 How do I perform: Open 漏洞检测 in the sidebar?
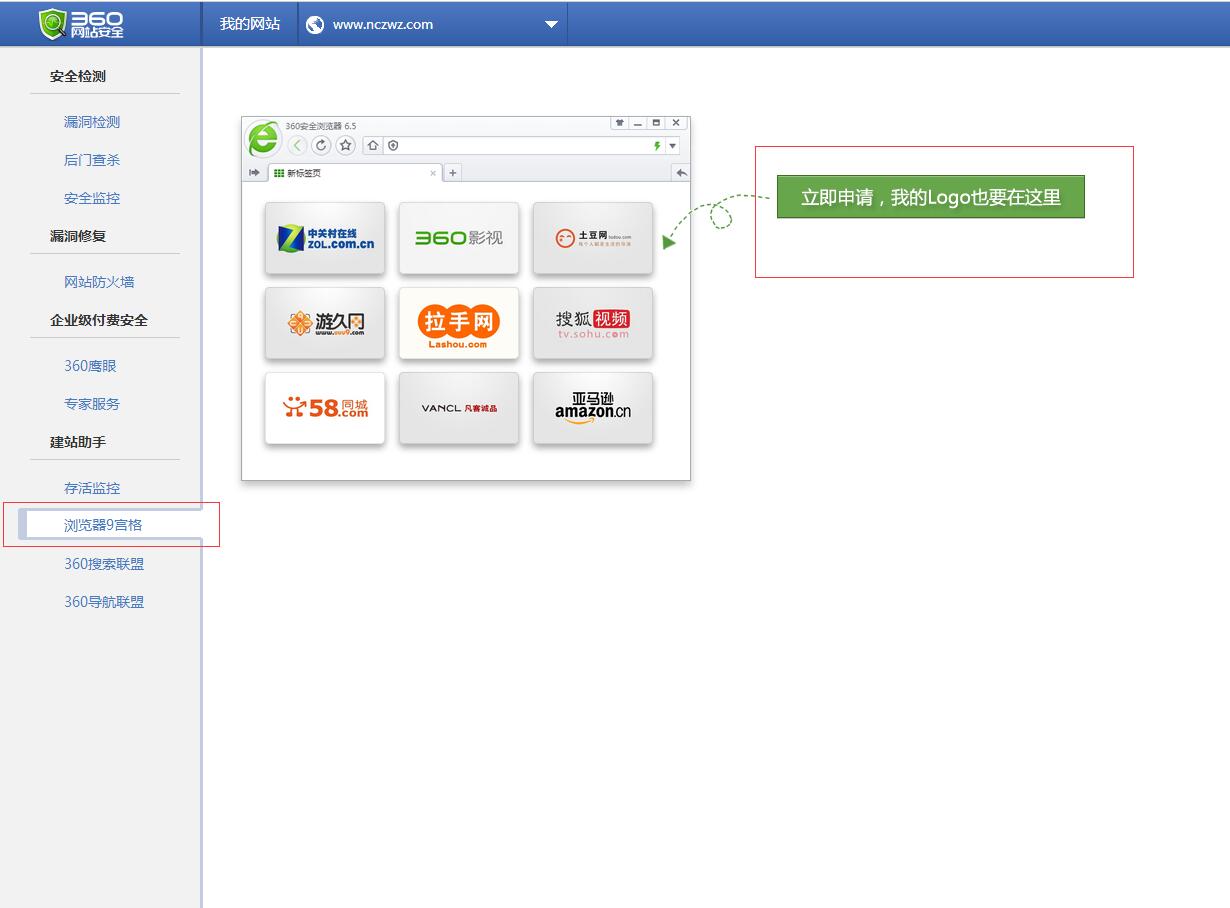point(92,122)
